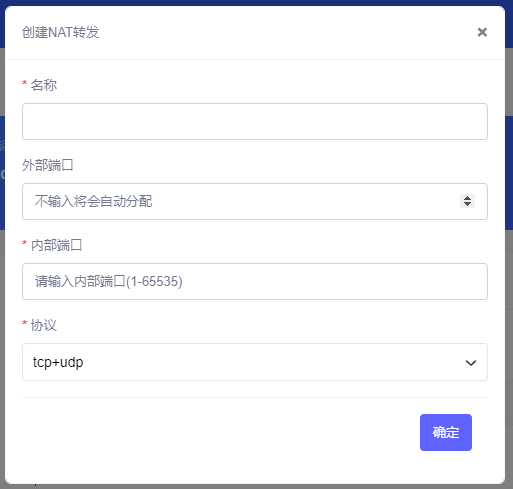Select the tcp+udp value text
This screenshot has height=489, width=513.
pyautogui.click(x=58, y=362)
